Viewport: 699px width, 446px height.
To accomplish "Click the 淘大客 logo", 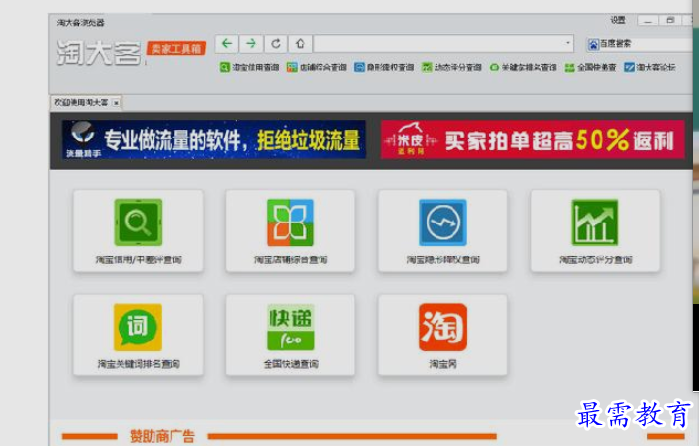I will click(99, 53).
